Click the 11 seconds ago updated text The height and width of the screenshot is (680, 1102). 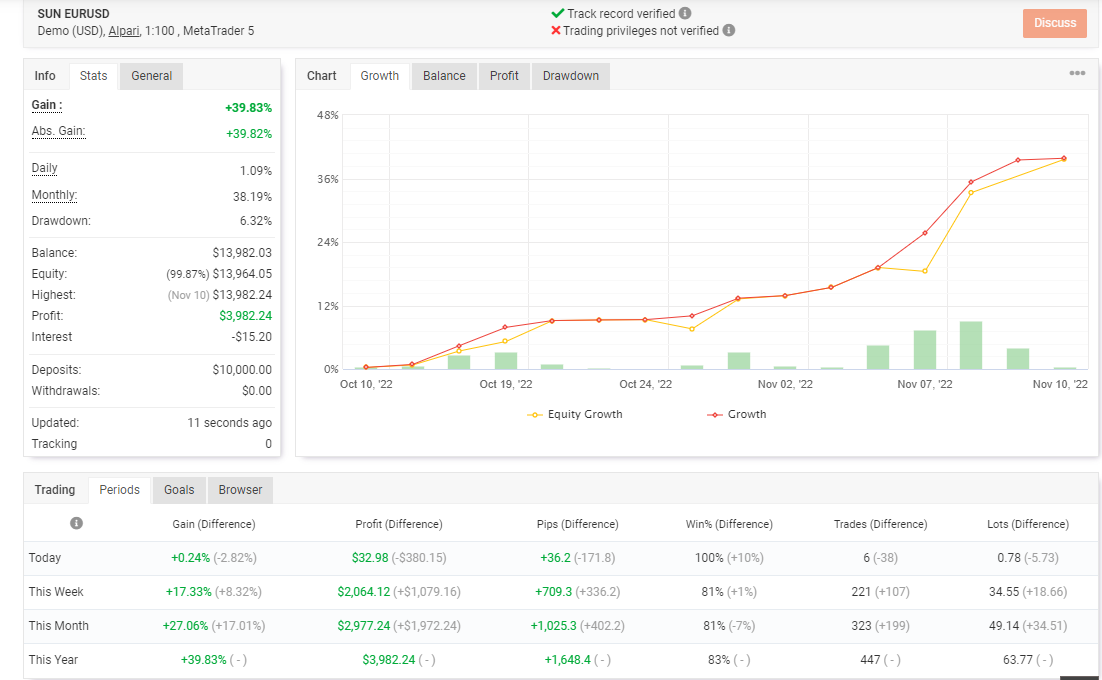[229, 423]
